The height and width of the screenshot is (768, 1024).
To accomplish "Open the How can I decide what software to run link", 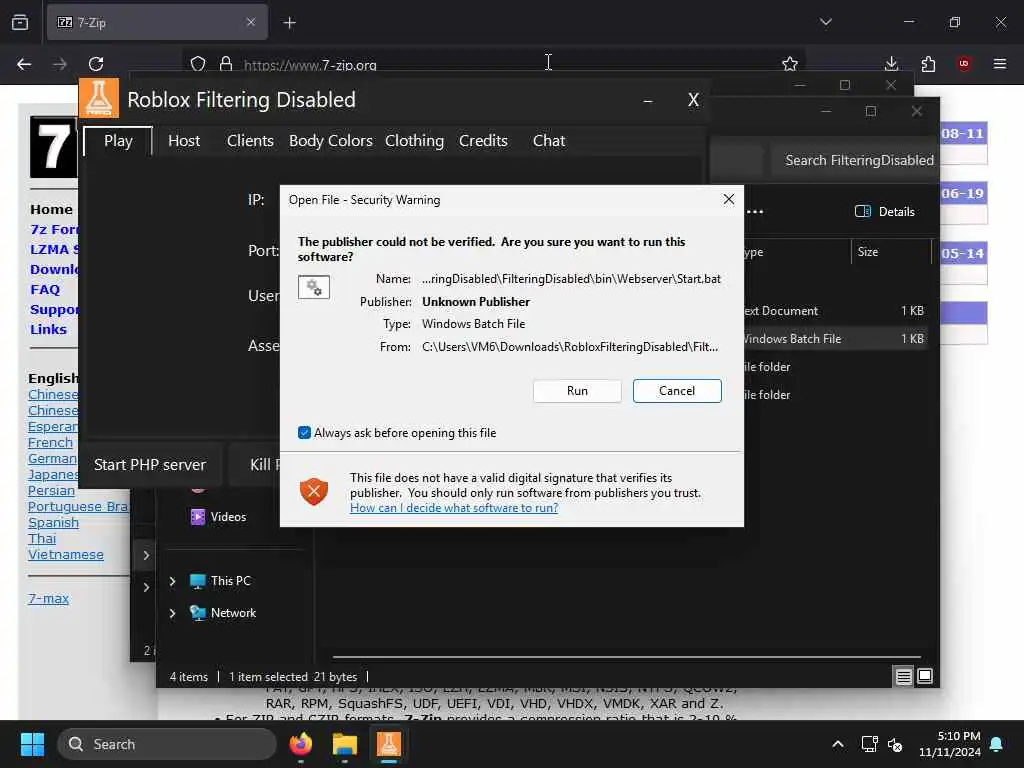I will coord(454,507).
